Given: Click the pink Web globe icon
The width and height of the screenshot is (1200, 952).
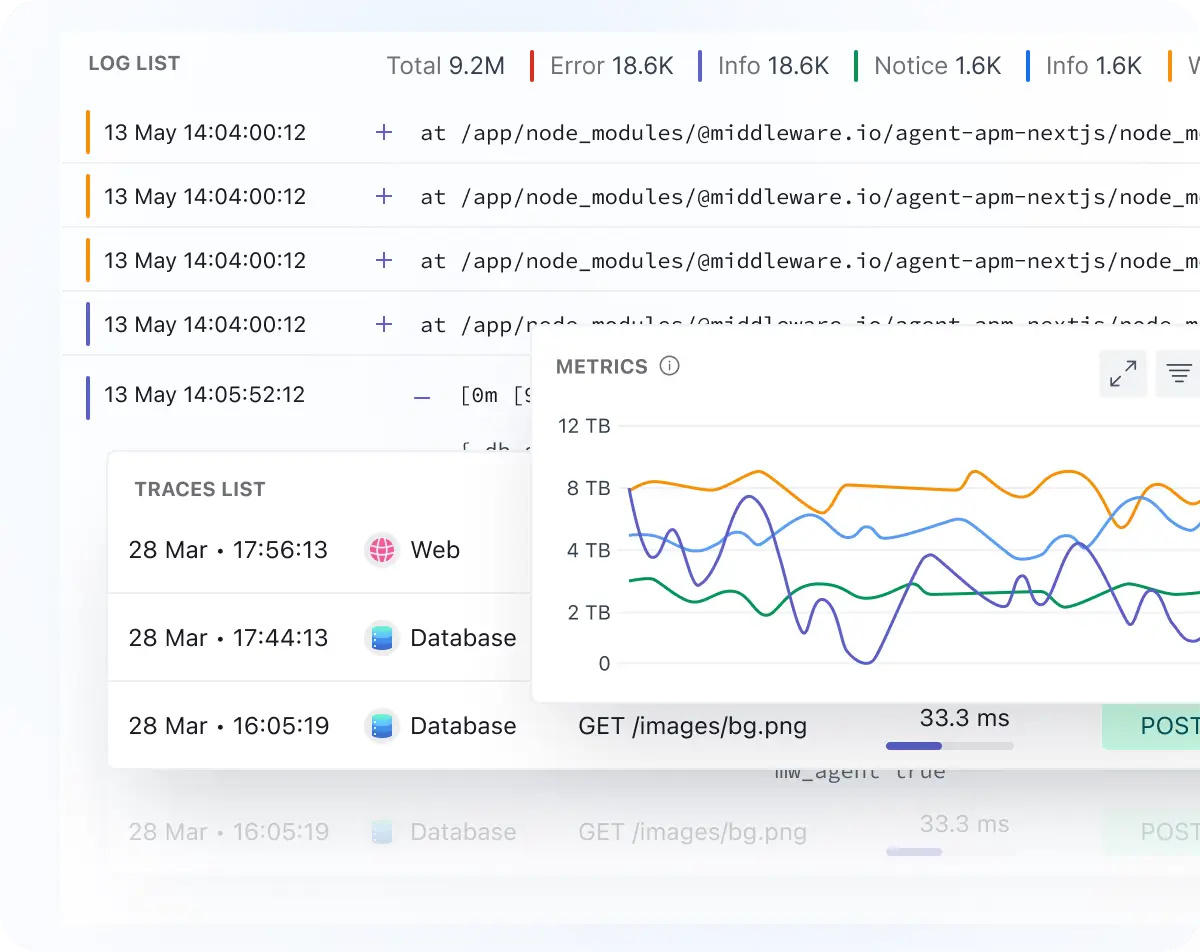Looking at the screenshot, I should point(382,550).
